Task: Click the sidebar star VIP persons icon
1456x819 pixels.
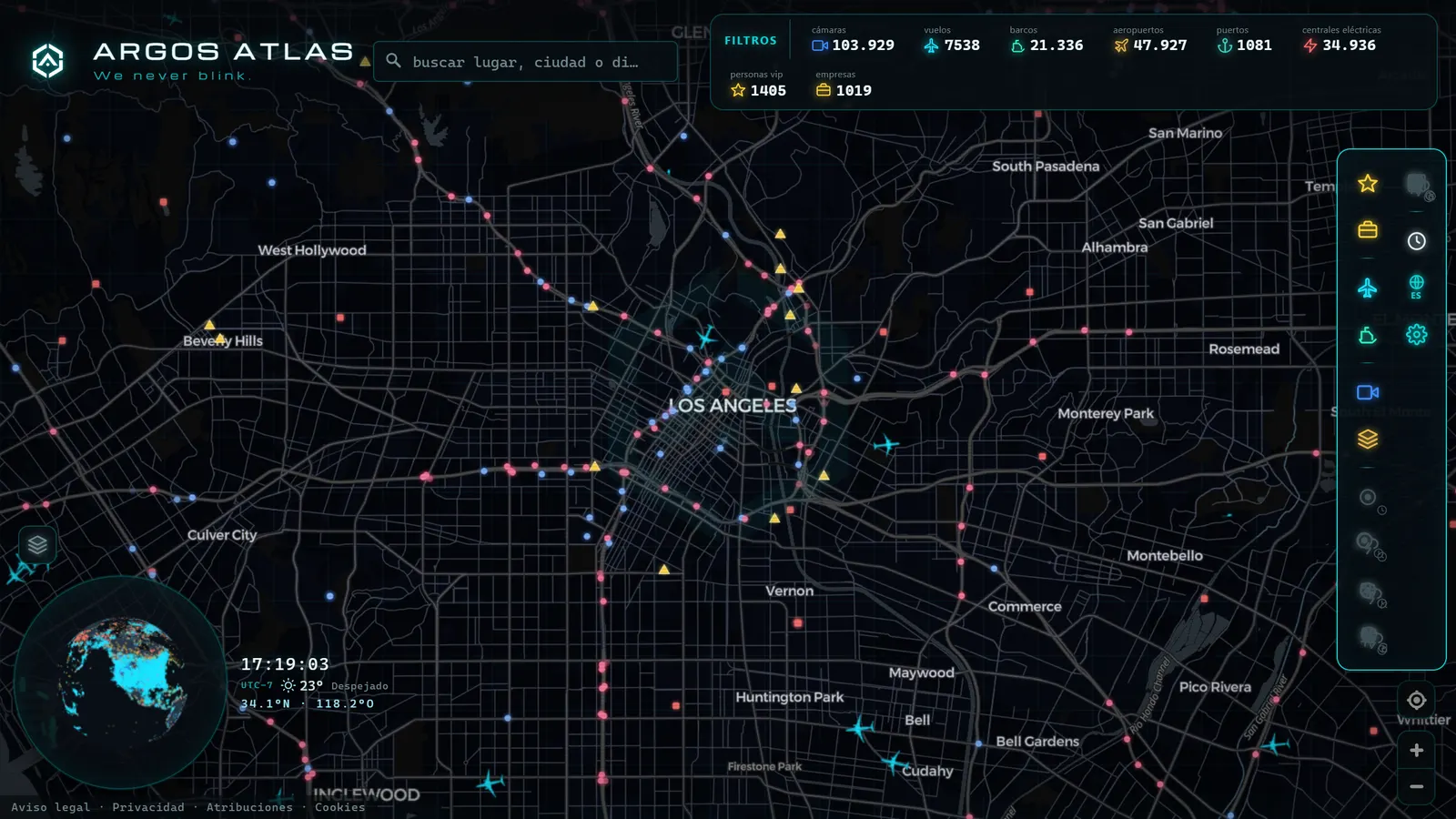Action: point(1367,184)
